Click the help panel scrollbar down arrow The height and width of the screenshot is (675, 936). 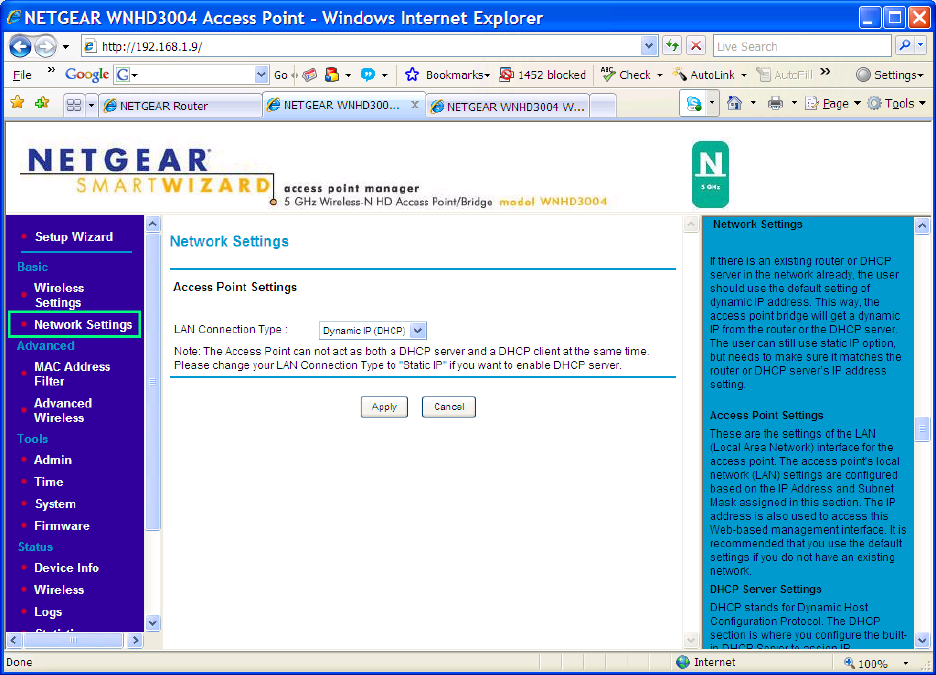922,640
